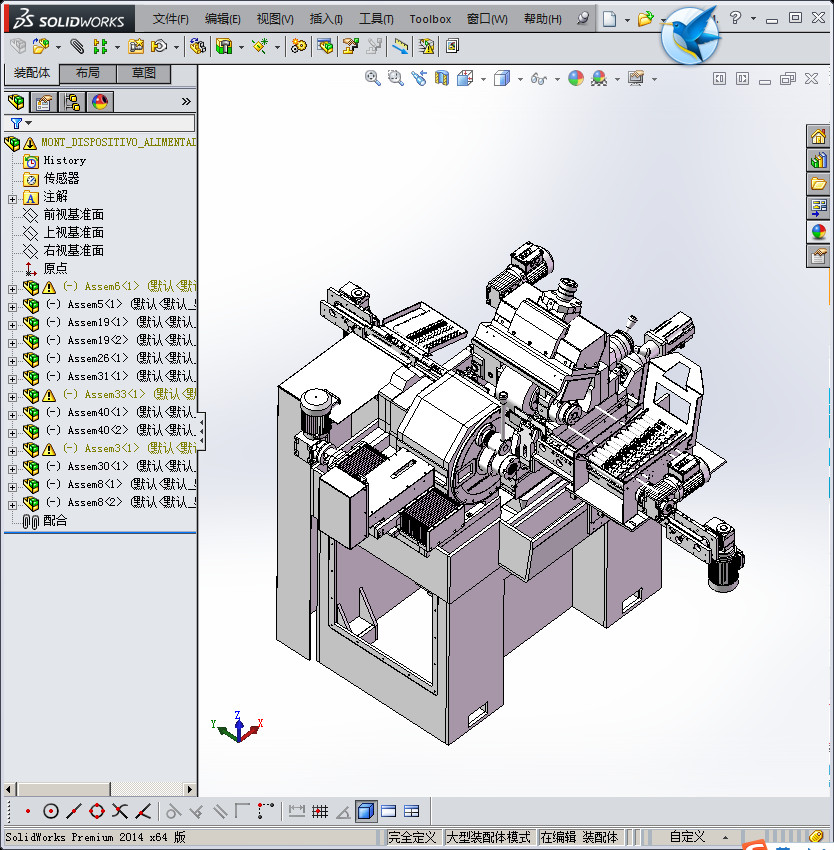Open the ConfigurationManager tab icon
This screenshot has height=850, width=834.
coord(72,101)
